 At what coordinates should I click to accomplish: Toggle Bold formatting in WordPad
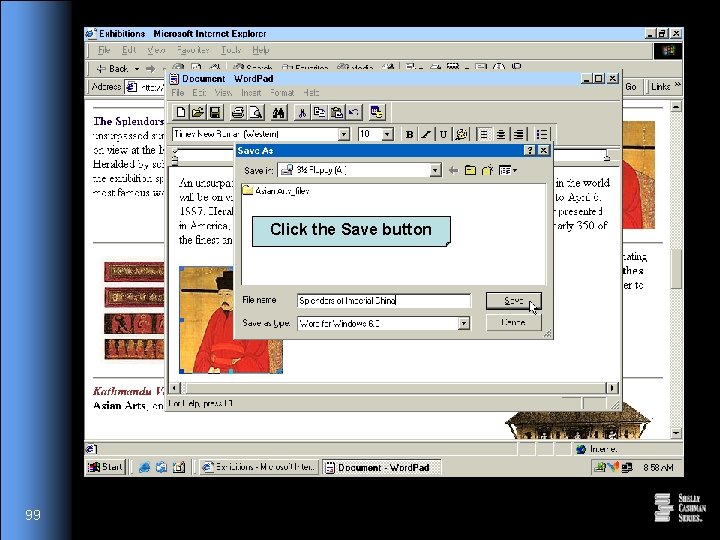coord(409,134)
